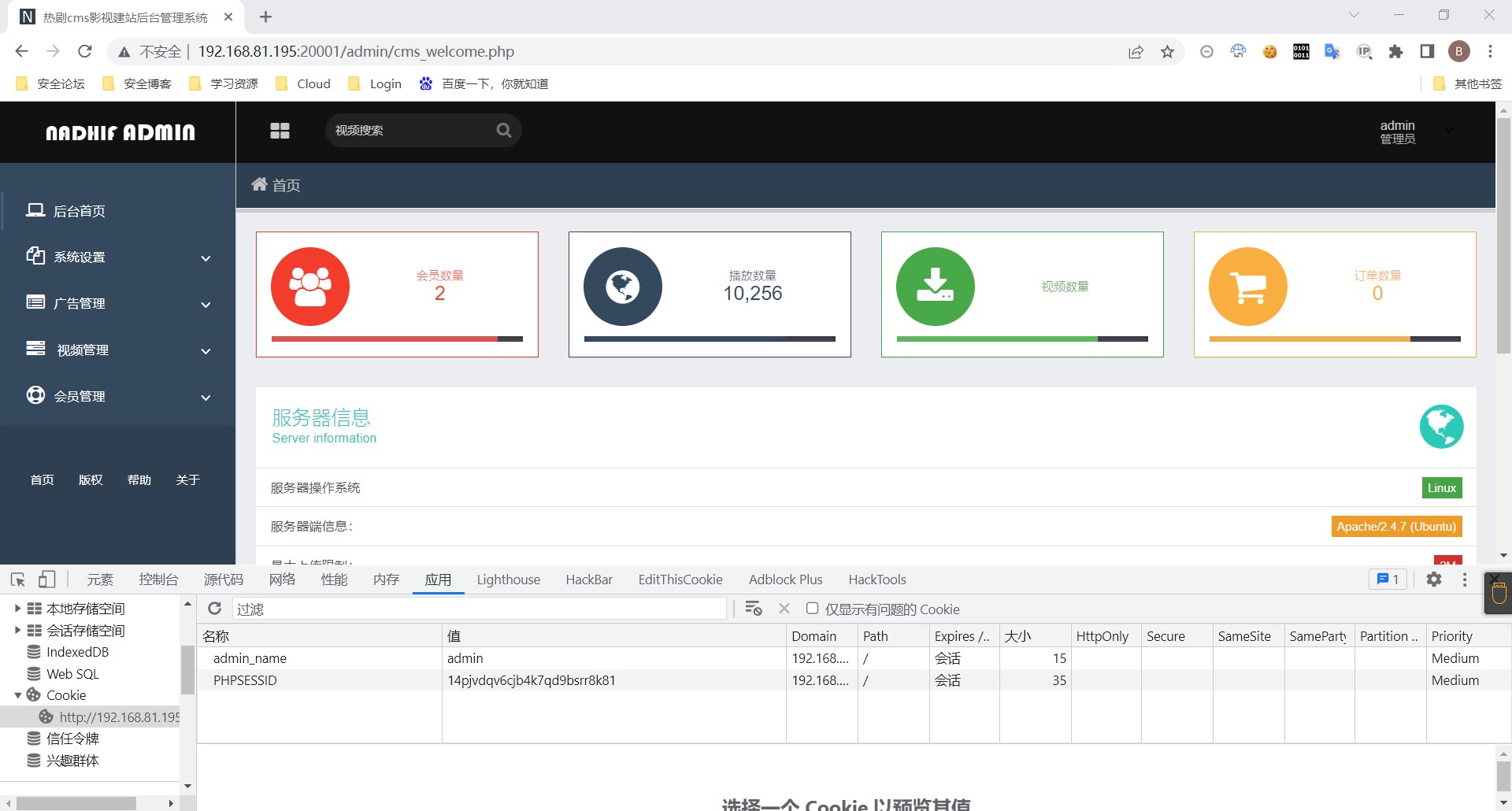1512x811 pixels.
Task: Click the delete selected cookie X icon
Action: (784, 609)
